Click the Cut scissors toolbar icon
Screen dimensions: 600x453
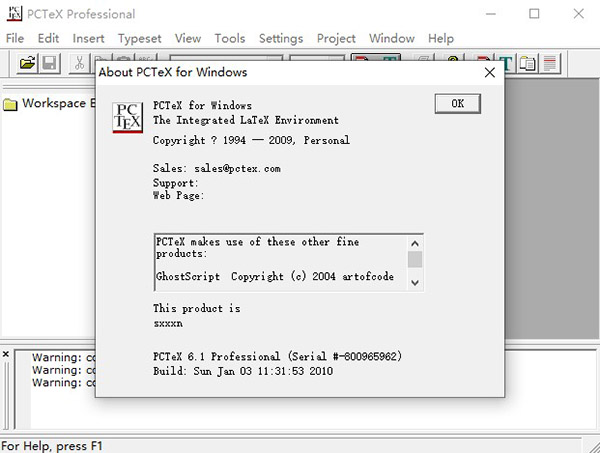(79, 63)
